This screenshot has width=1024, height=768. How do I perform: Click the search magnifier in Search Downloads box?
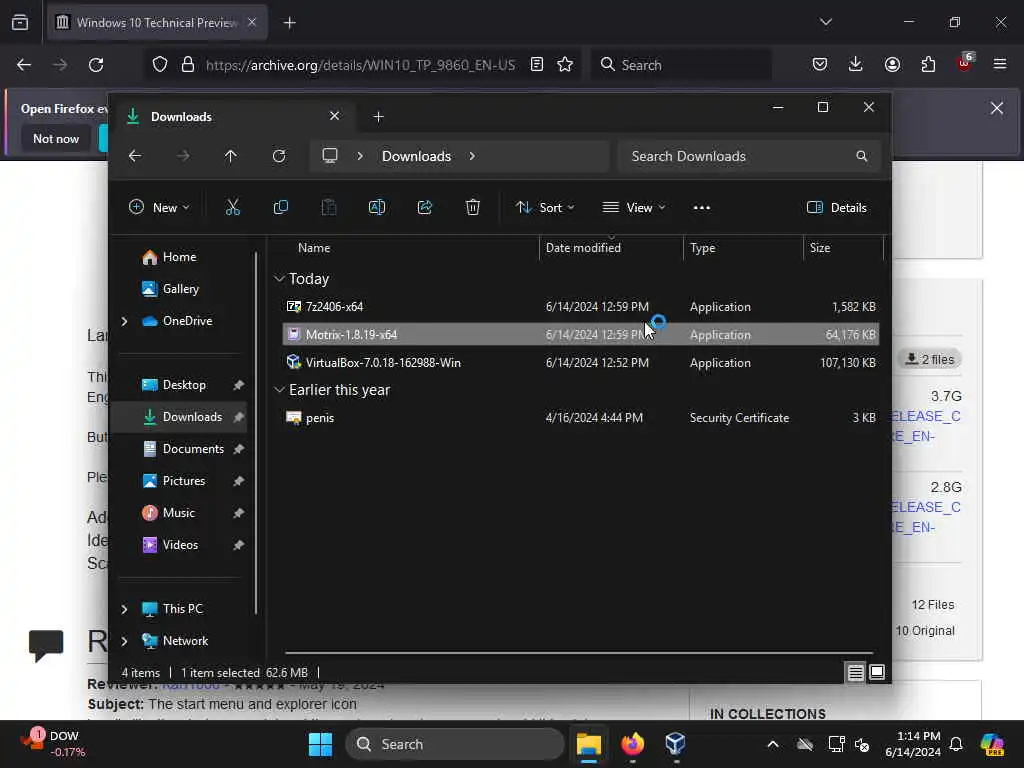pos(862,156)
